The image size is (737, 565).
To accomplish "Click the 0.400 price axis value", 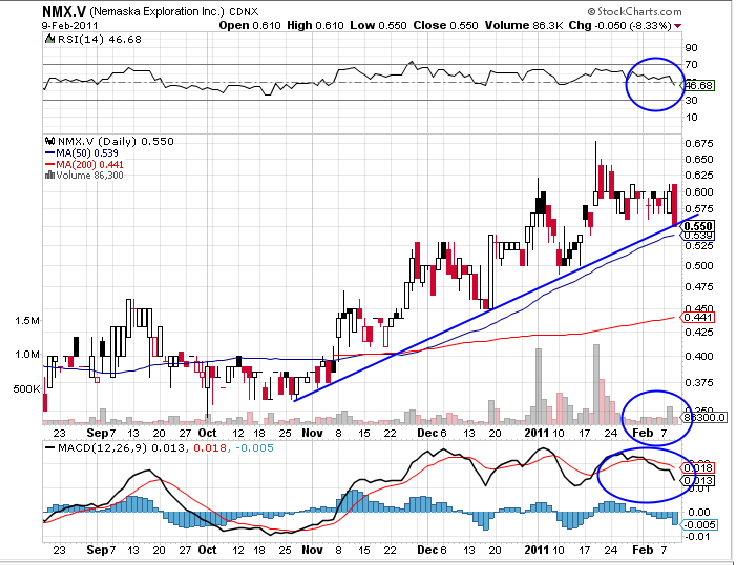I will pos(699,357).
